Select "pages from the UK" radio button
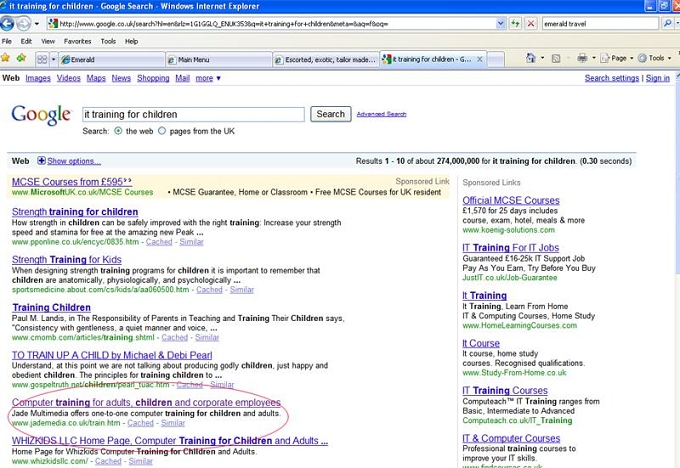The width and height of the screenshot is (680, 468). coord(162,131)
